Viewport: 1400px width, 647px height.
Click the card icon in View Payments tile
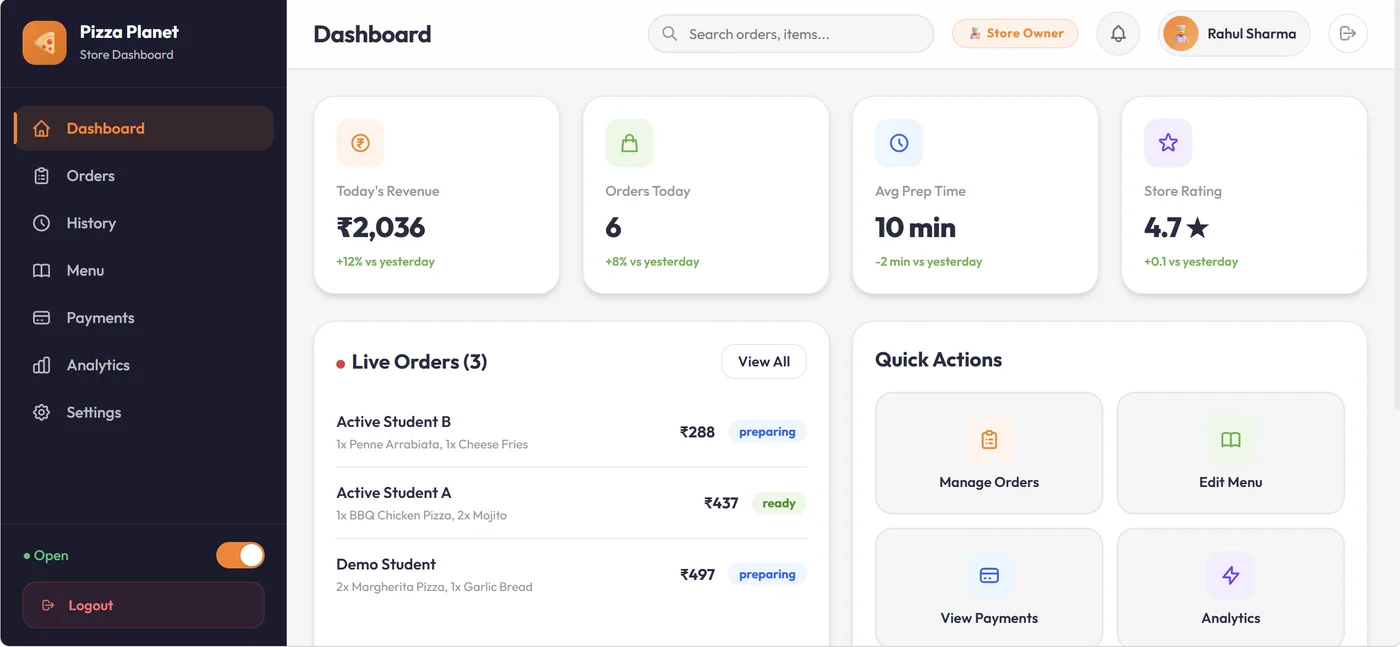tap(989, 575)
